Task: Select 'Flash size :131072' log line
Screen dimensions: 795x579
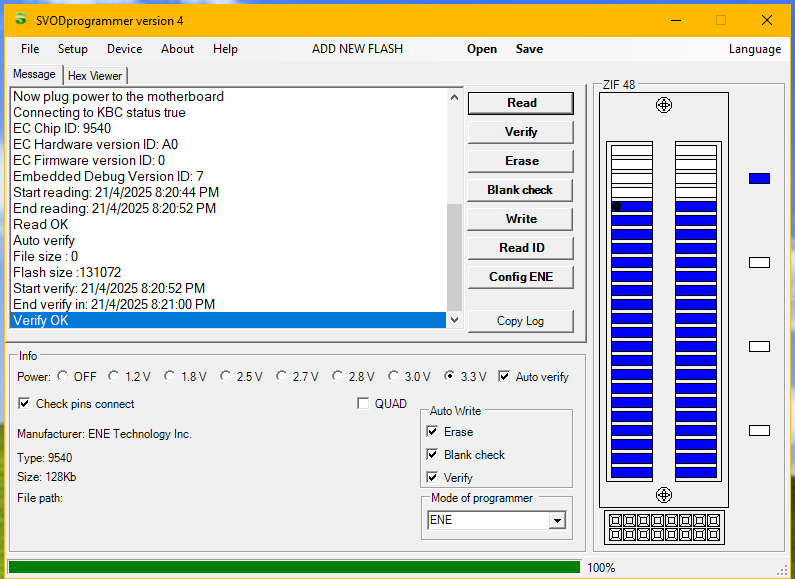Action: click(x=228, y=272)
